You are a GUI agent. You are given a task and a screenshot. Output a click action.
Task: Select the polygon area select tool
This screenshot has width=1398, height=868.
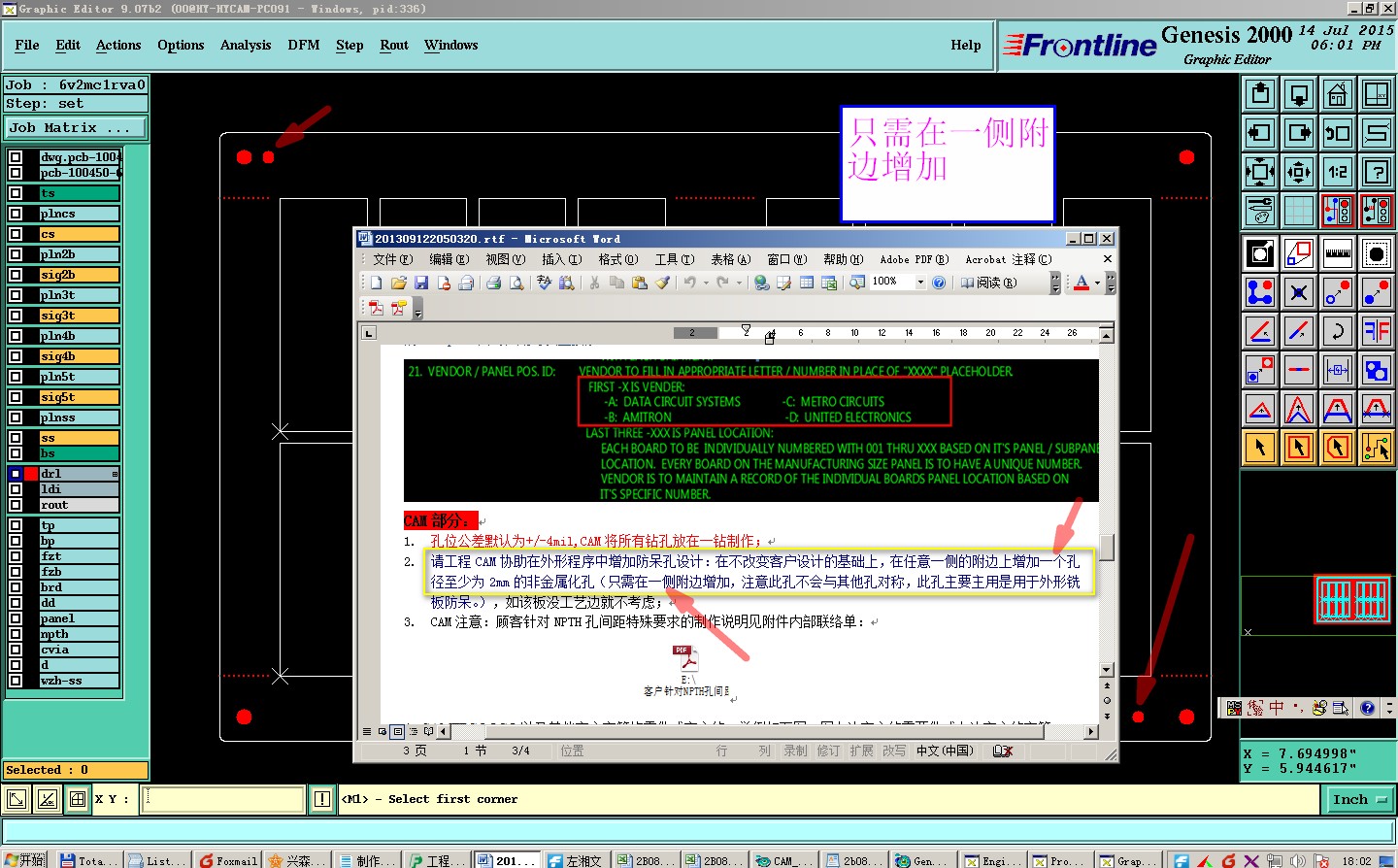click(1338, 448)
